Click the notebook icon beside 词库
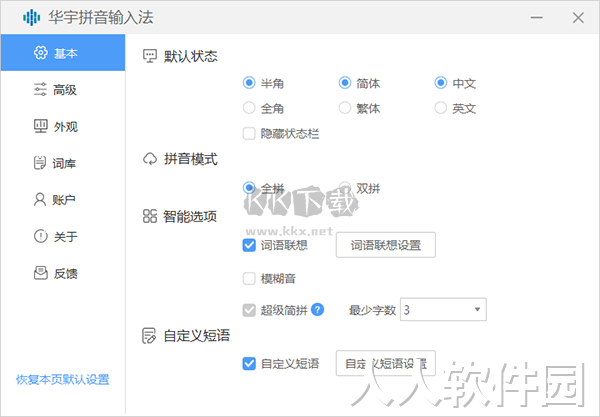 [x=40, y=163]
